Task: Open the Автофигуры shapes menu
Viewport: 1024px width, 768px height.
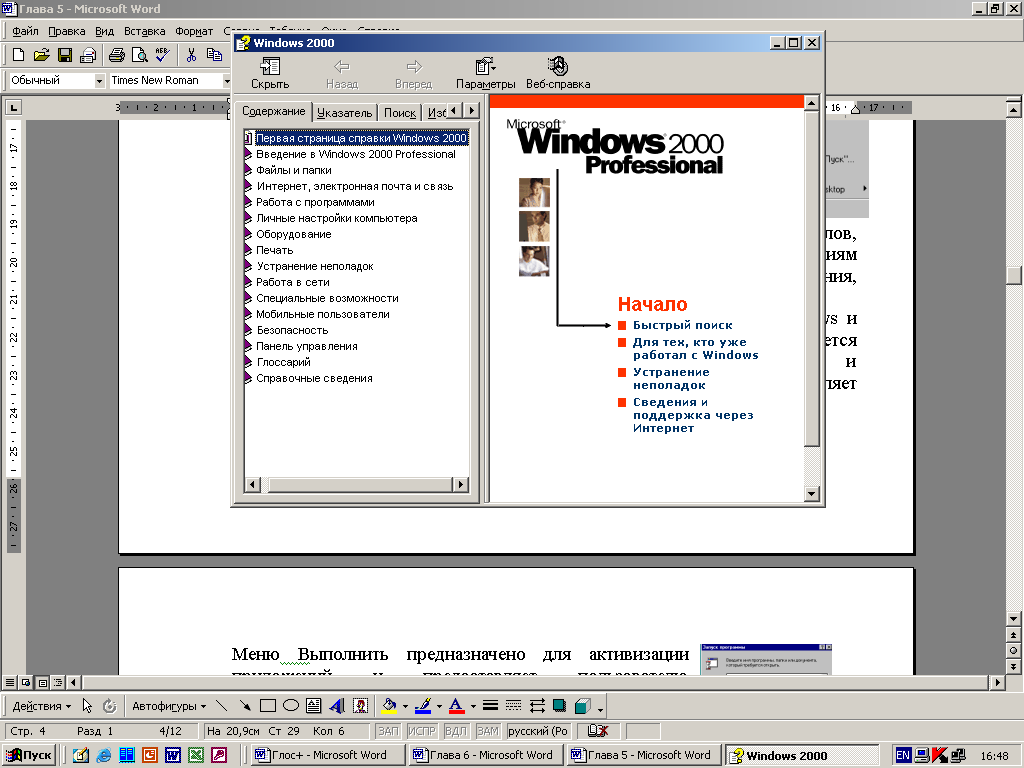Action: tap(169, 706)
